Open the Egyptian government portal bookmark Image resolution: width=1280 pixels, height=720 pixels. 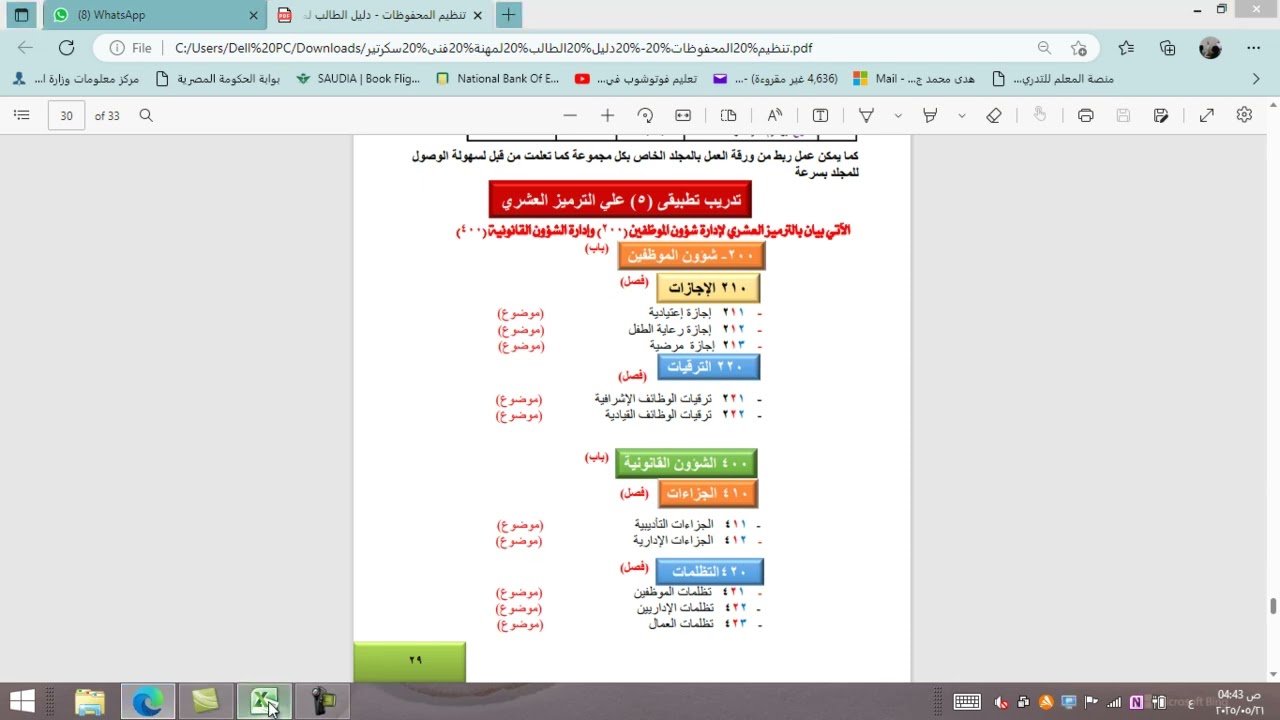click(218, 78)
